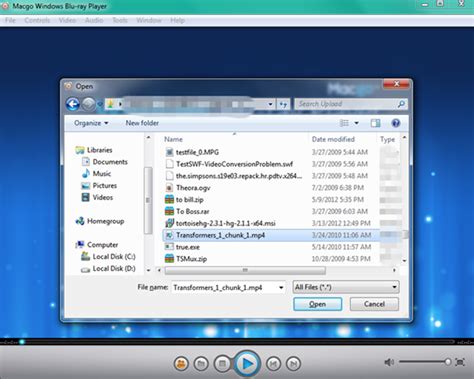This screenshot has height=379, width=474.
Task: Close the Open dialog
Action: (396, 84)
